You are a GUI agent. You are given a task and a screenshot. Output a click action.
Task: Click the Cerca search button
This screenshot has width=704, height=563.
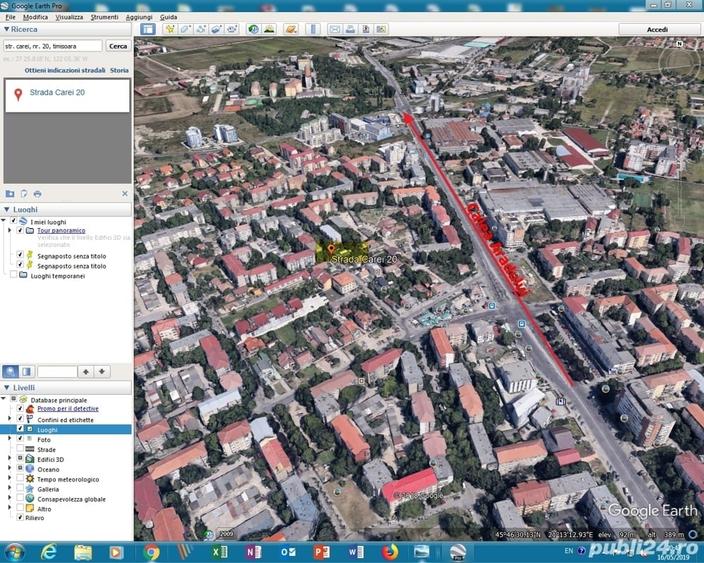click(x=118, y=46)
